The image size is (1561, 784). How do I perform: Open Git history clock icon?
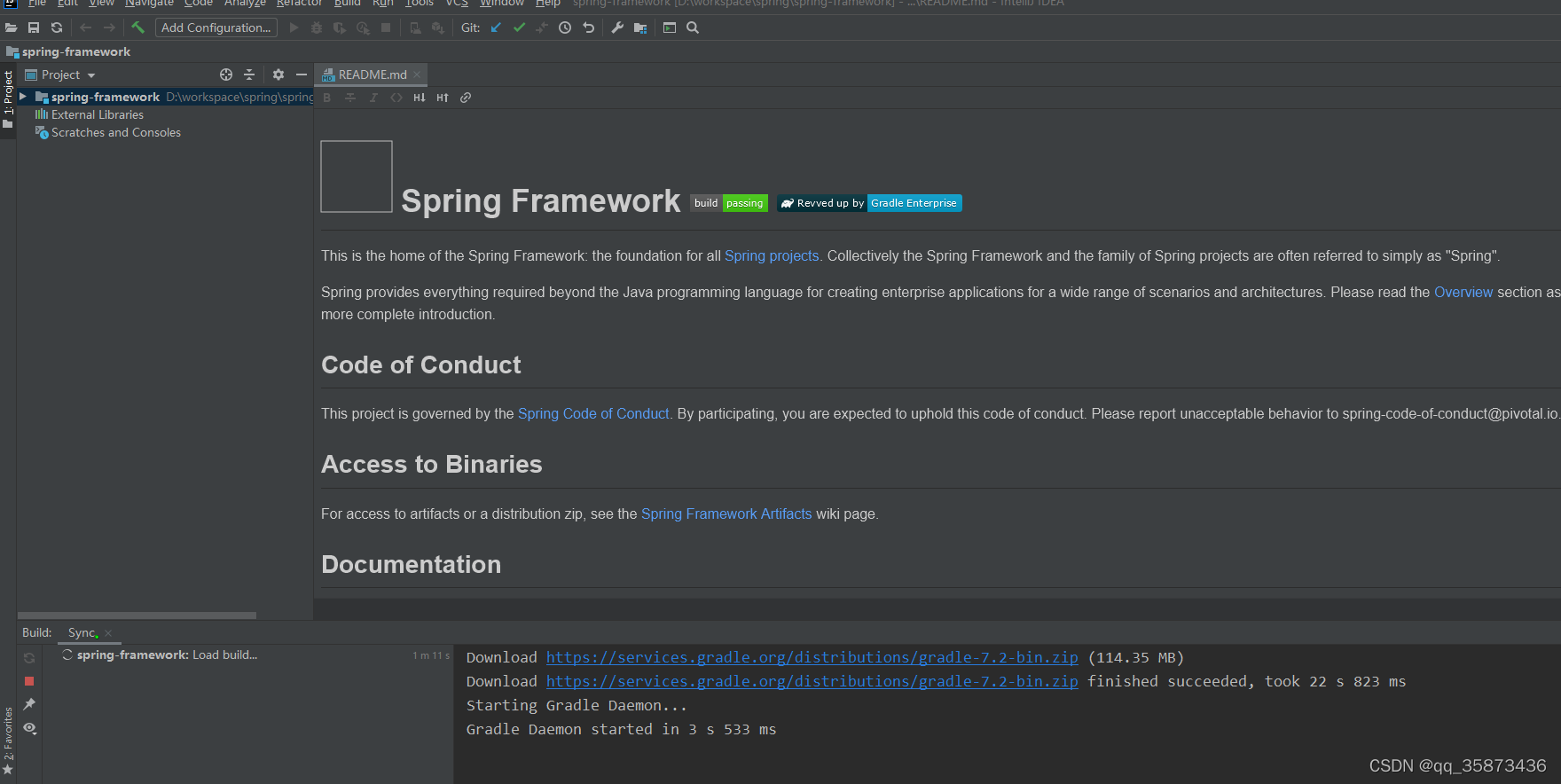point(565,27)
